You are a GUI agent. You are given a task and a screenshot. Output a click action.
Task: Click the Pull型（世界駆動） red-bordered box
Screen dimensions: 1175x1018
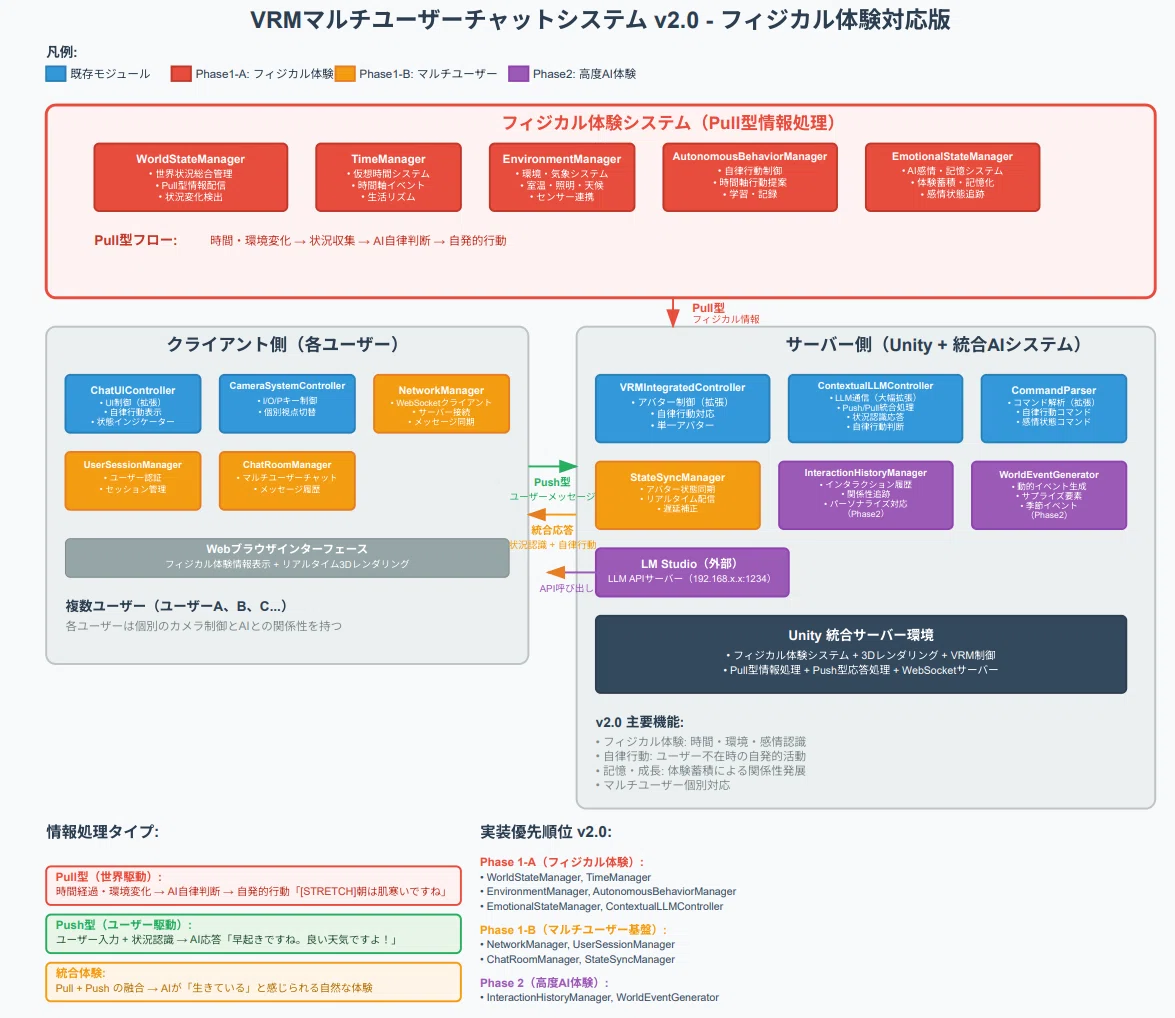click(x=253, y=885)
